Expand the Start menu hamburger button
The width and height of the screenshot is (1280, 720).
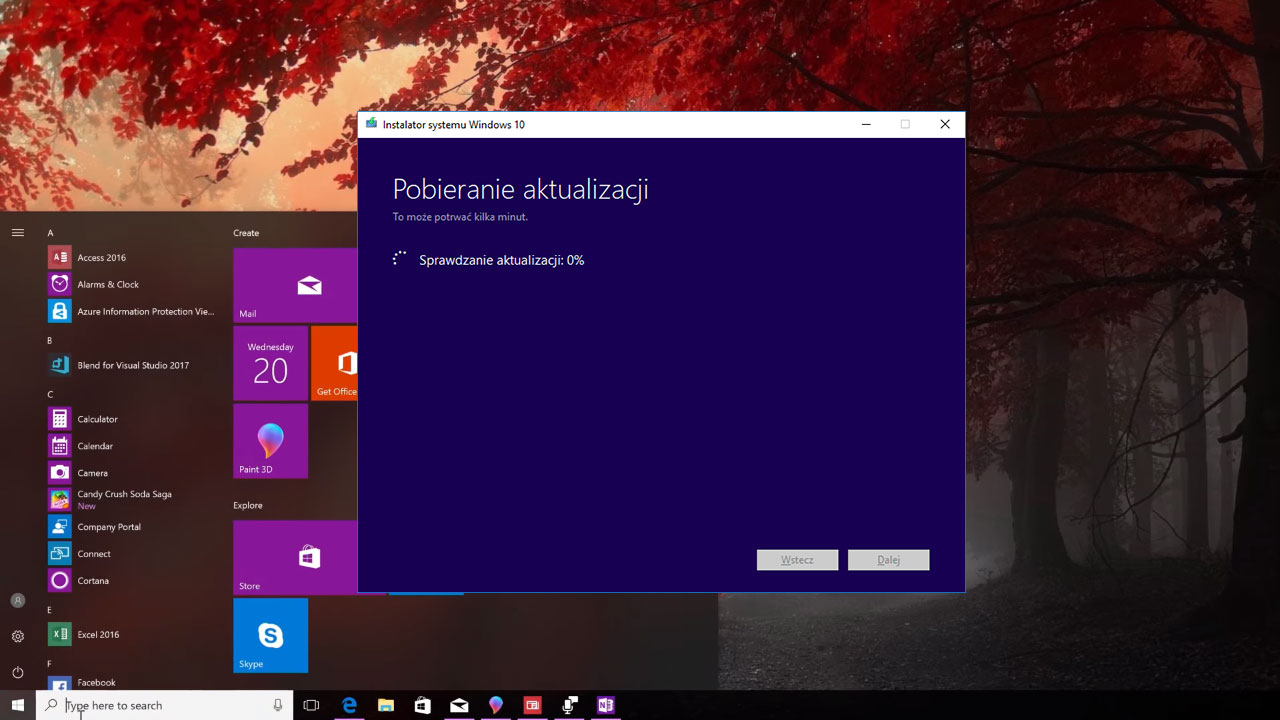[17, 232]
